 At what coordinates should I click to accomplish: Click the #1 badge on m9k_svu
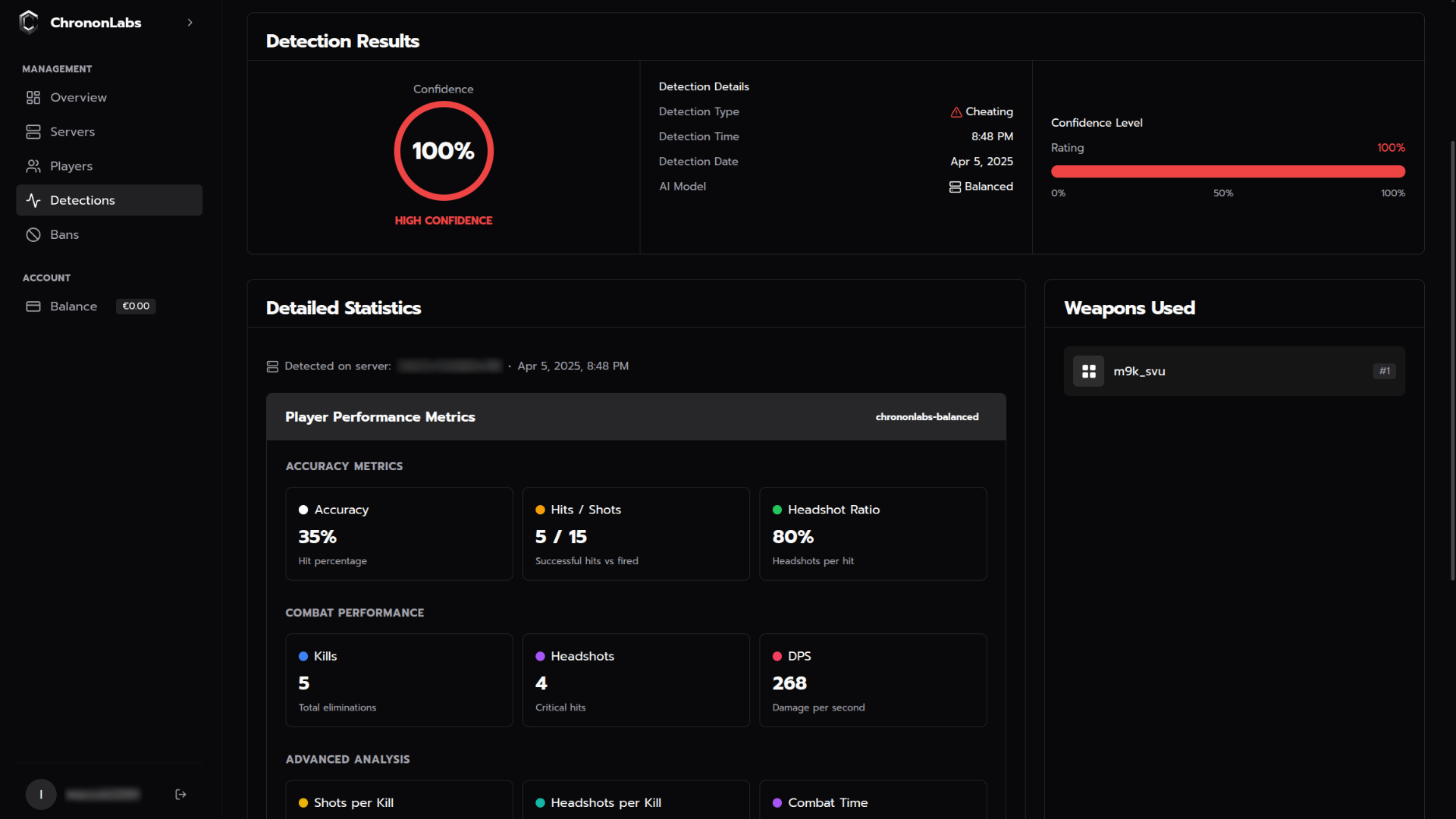click(x=1384, y=371)
